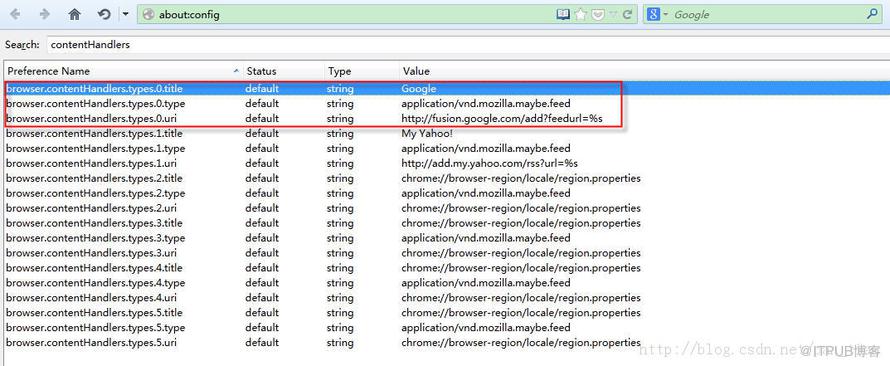
Task: Select browser.contentHandlers.types.0.type preference
Action: pyautogui.click(x=95, y=104)
